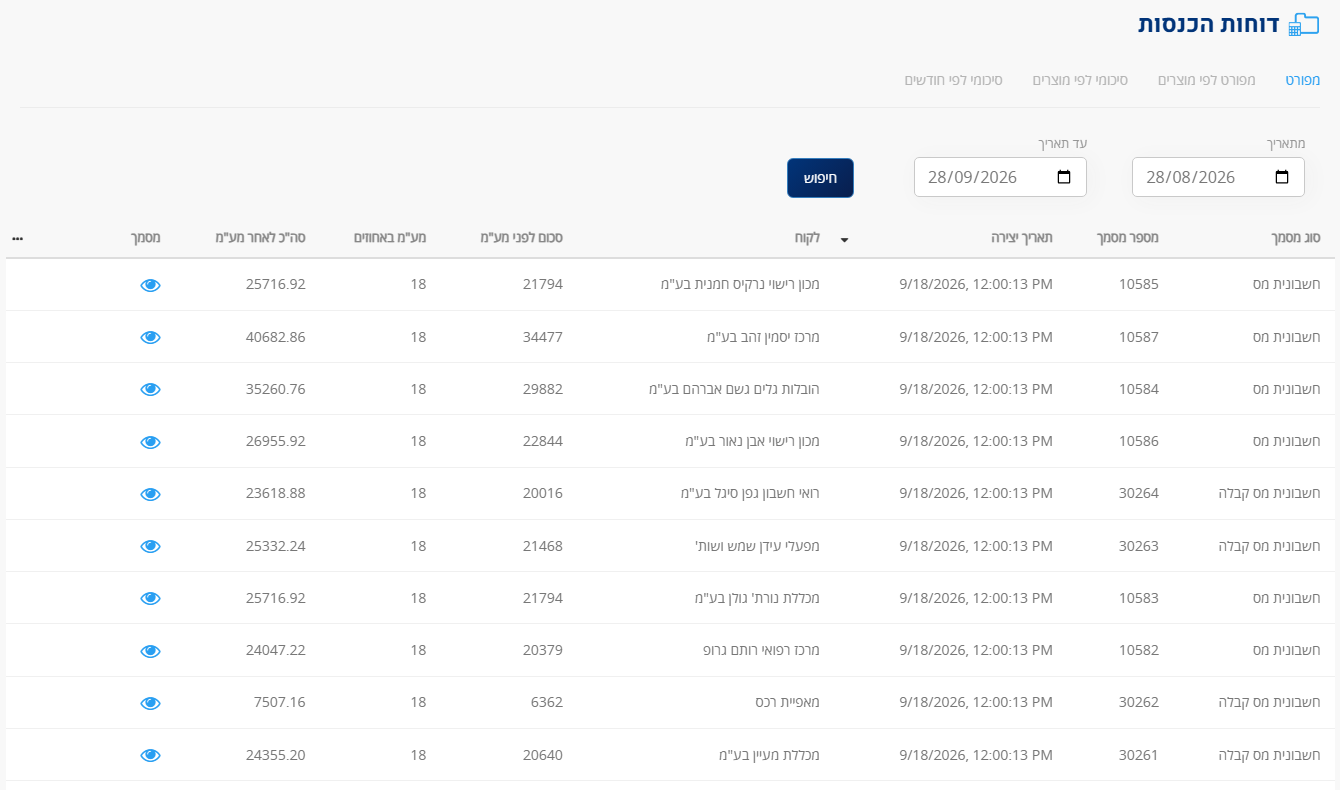Image resolution: width=1340 pixels, height=790 pixels.
Task: Sort by מספר מסמך column header
Action: [1128, 238]
